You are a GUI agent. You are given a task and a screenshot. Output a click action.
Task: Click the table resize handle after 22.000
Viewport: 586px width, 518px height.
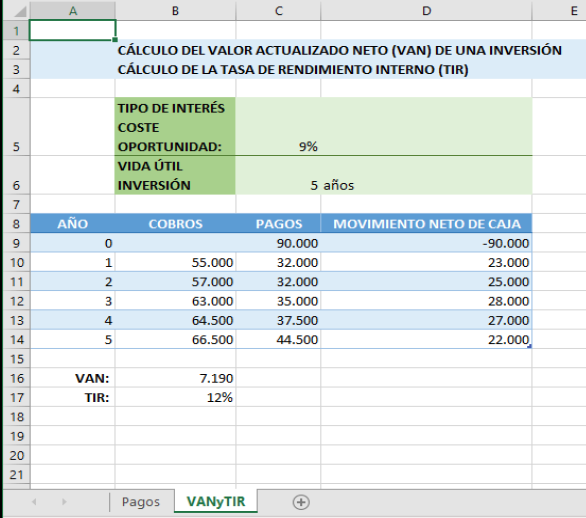(530, 346)
